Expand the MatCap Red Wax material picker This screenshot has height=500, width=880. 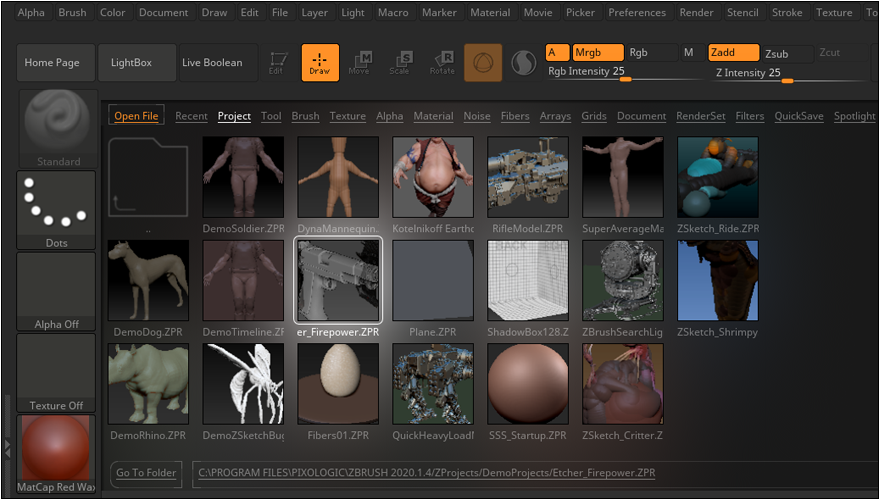click(x=57, y=452)
